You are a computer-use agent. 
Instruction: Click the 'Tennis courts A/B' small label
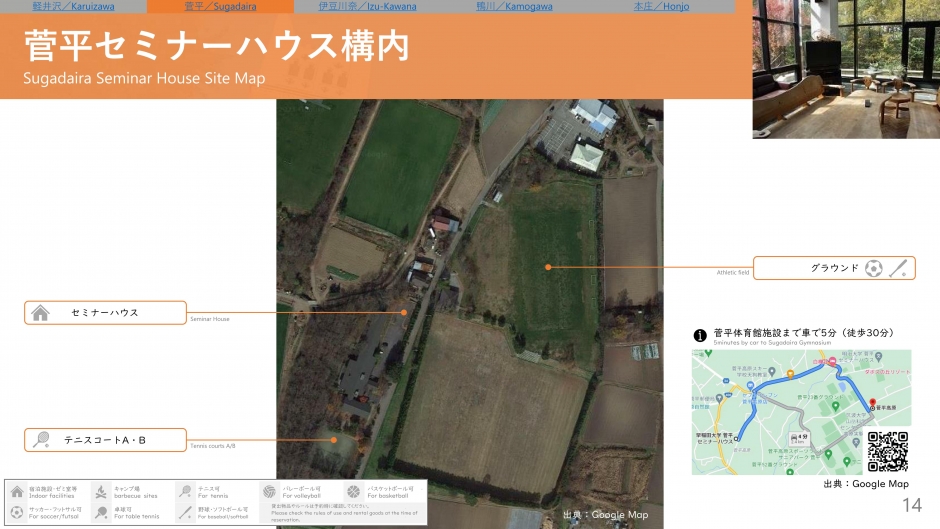click(213, 446)
